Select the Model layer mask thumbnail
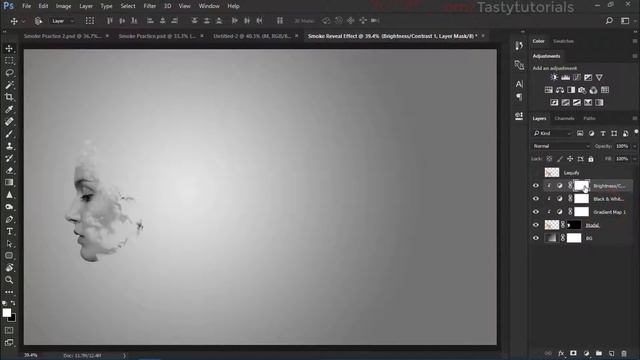 pyautogui.click(x=574, y=225)
